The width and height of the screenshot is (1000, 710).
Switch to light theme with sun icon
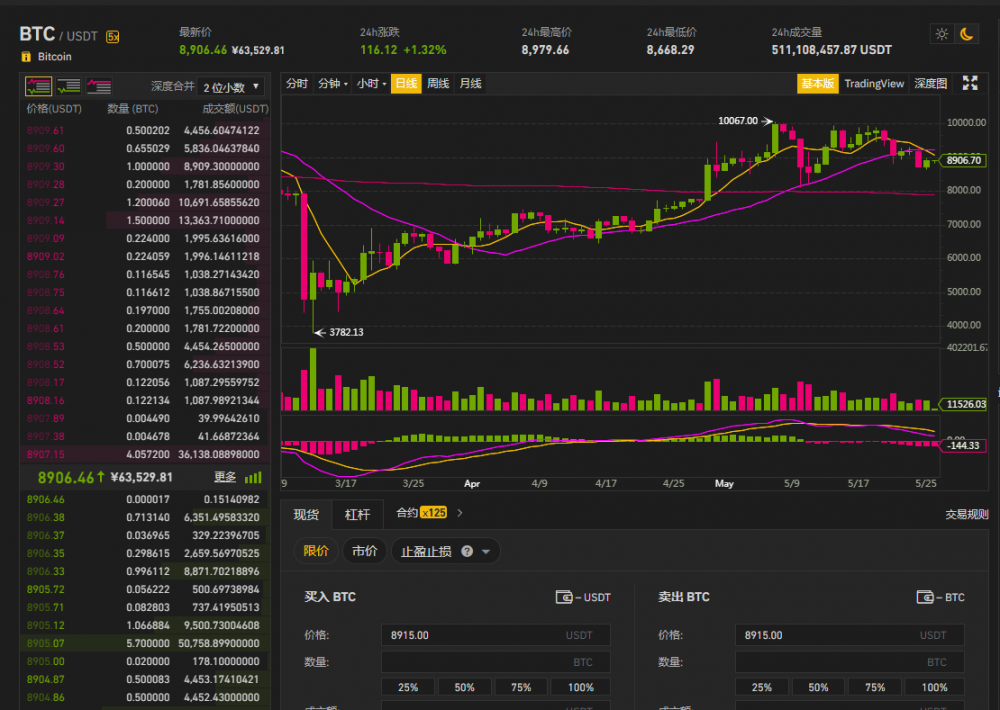tap(941, 33)
